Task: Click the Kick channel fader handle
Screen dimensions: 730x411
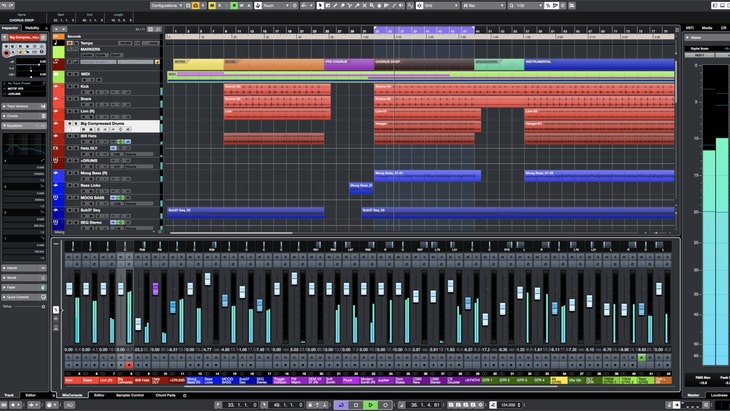Action: click(x=69, y=289)
